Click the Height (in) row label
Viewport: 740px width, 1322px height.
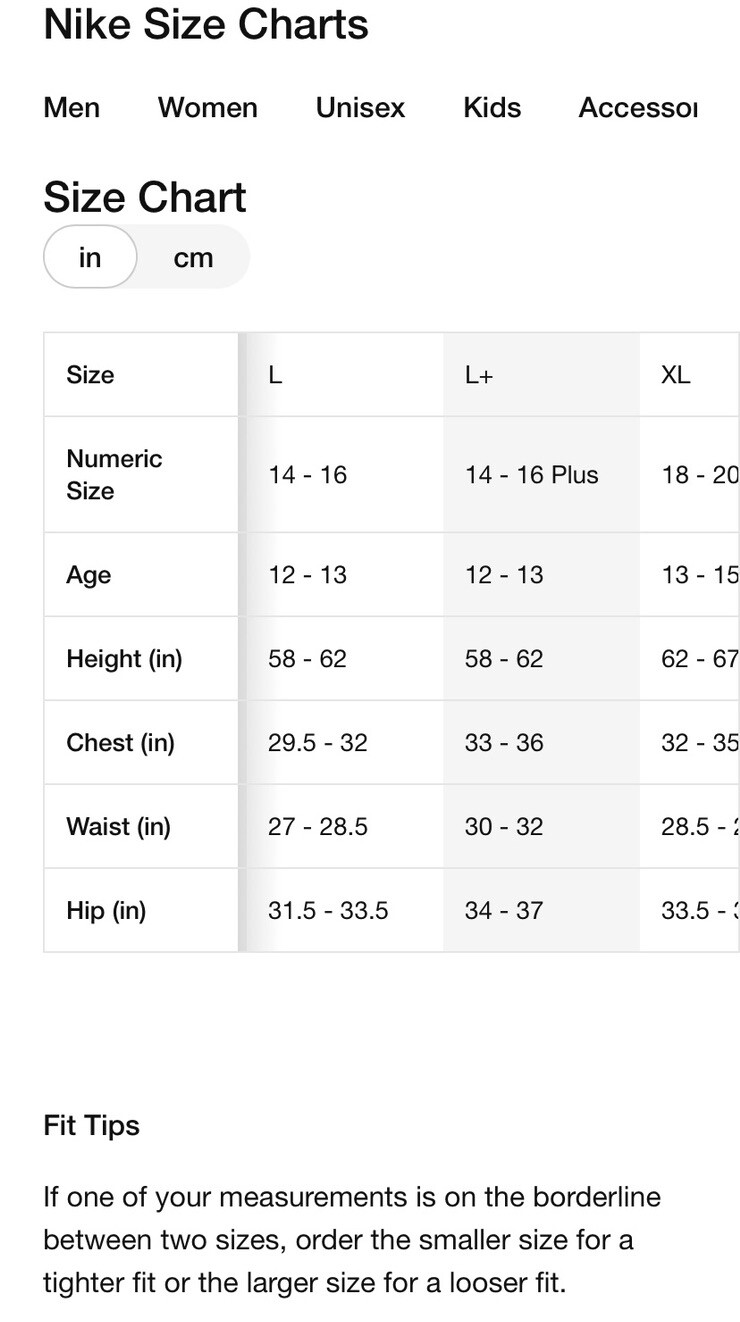tap(124, 659)
